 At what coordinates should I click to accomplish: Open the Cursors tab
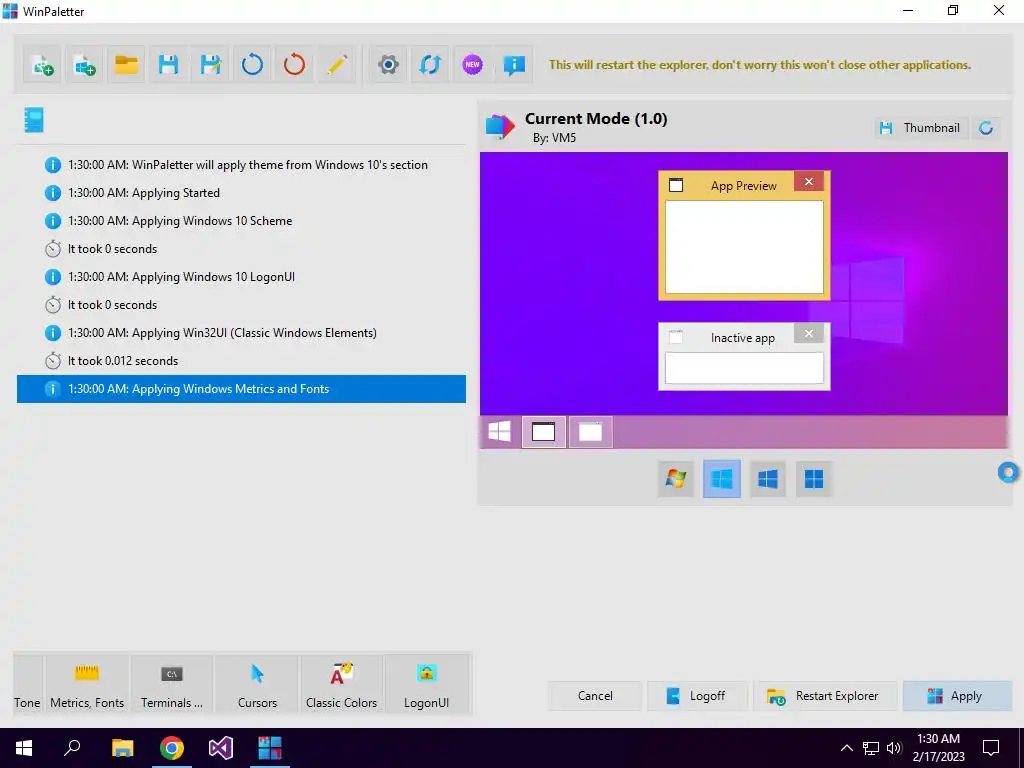coord(257,684)
